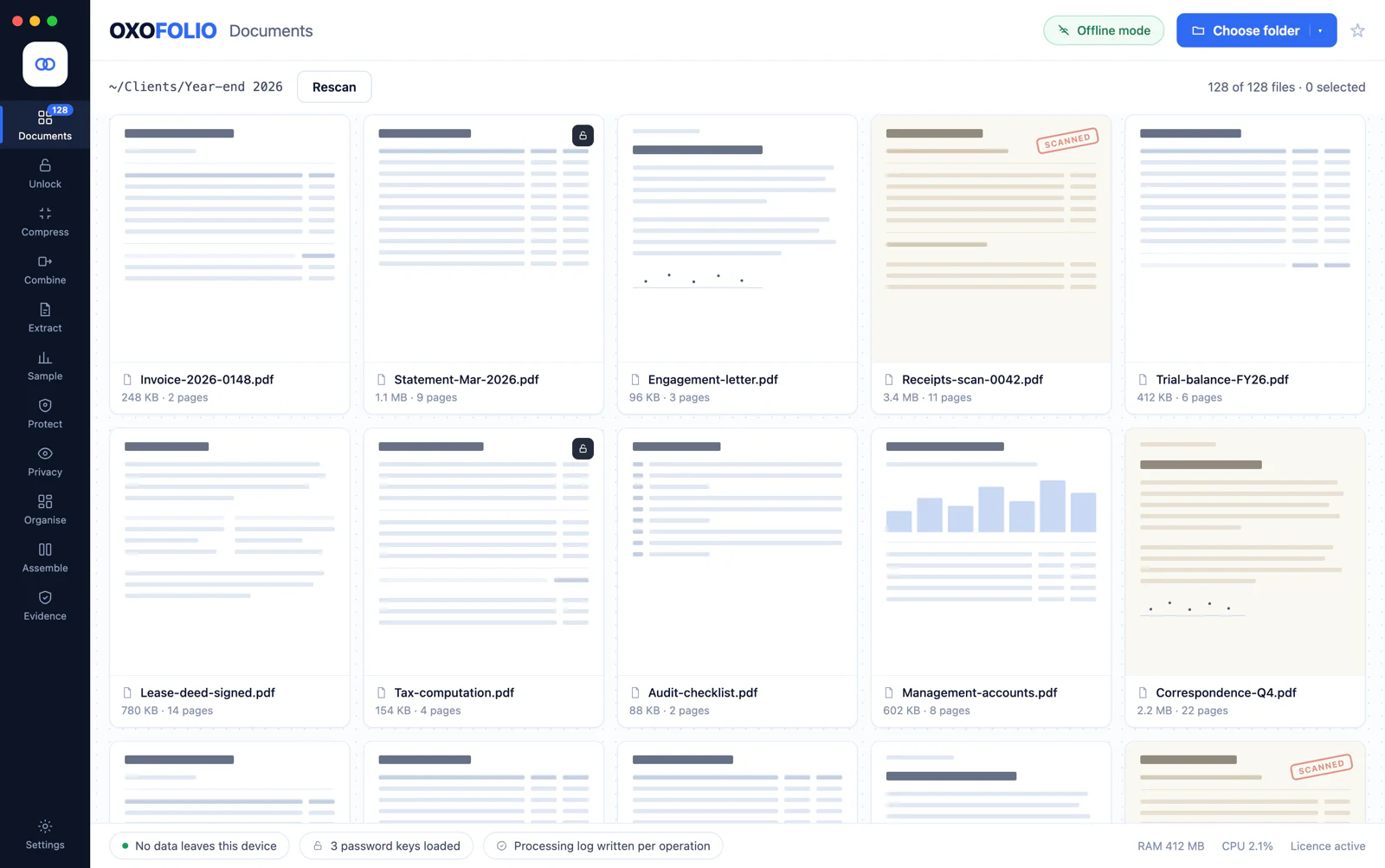
Task: Open the Assemble tool
Action: coord(45,557)
